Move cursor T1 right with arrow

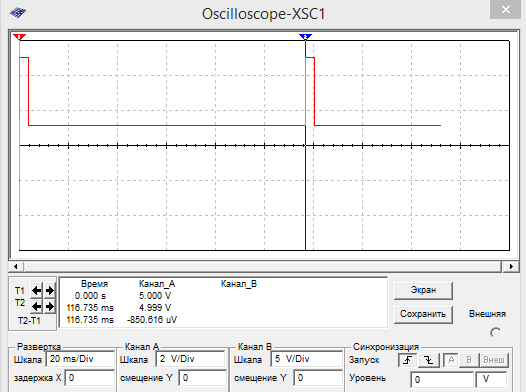click(50, 290)
